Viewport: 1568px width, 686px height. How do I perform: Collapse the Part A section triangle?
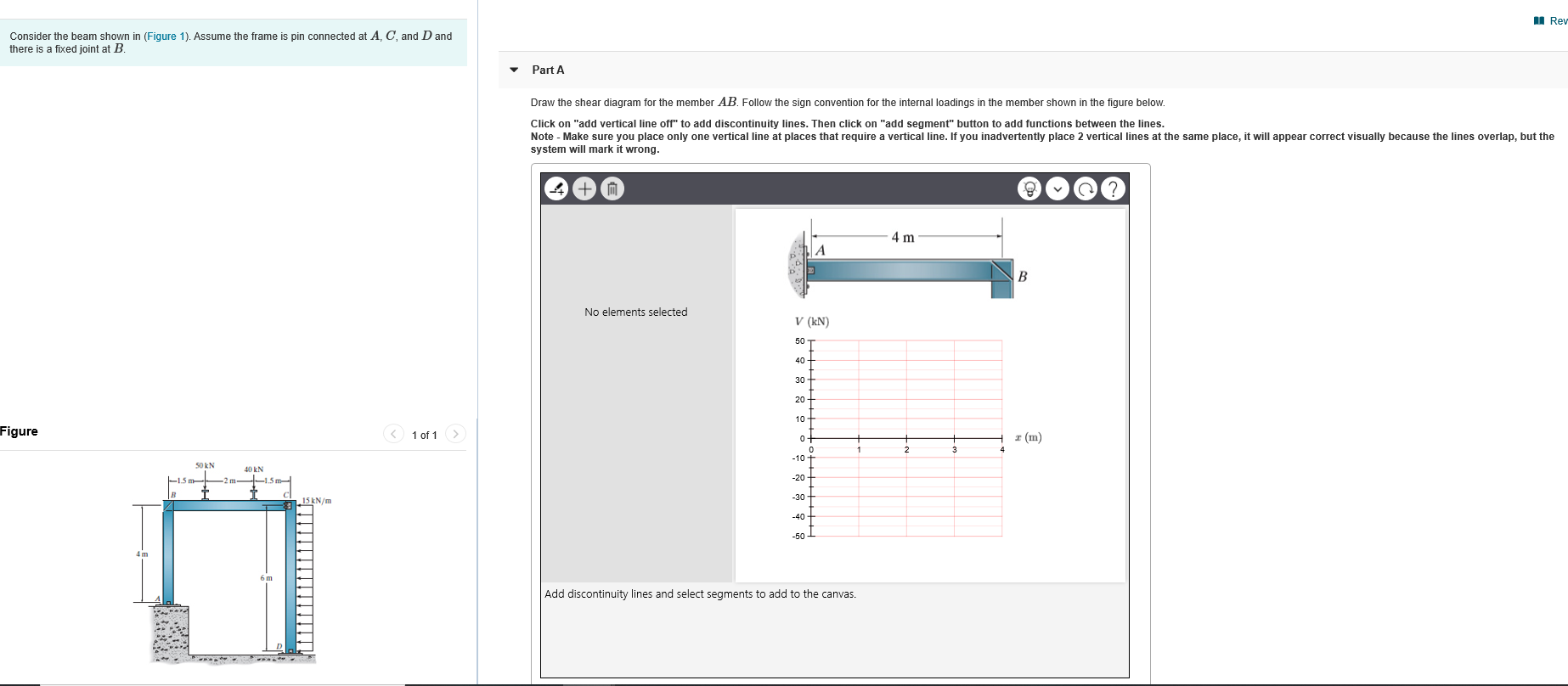pyautogui.click(x=514, y=70)
